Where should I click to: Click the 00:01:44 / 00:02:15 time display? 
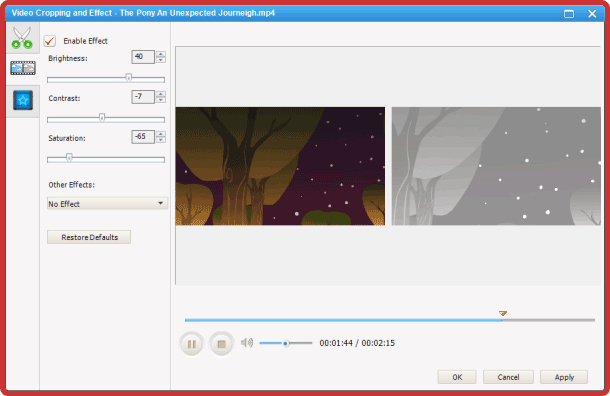point(357,343)
